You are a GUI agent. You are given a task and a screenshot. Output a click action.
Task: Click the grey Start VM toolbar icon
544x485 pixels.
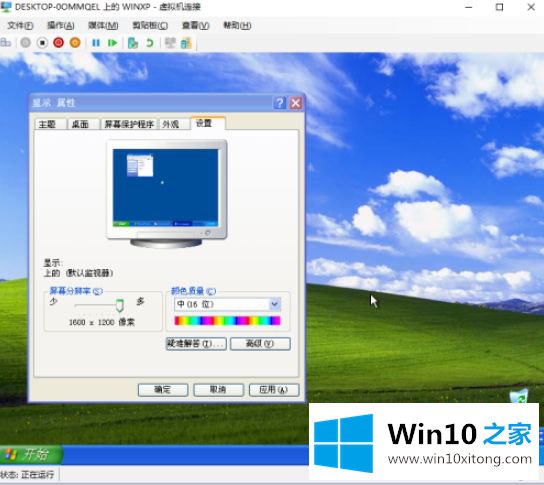25,43
